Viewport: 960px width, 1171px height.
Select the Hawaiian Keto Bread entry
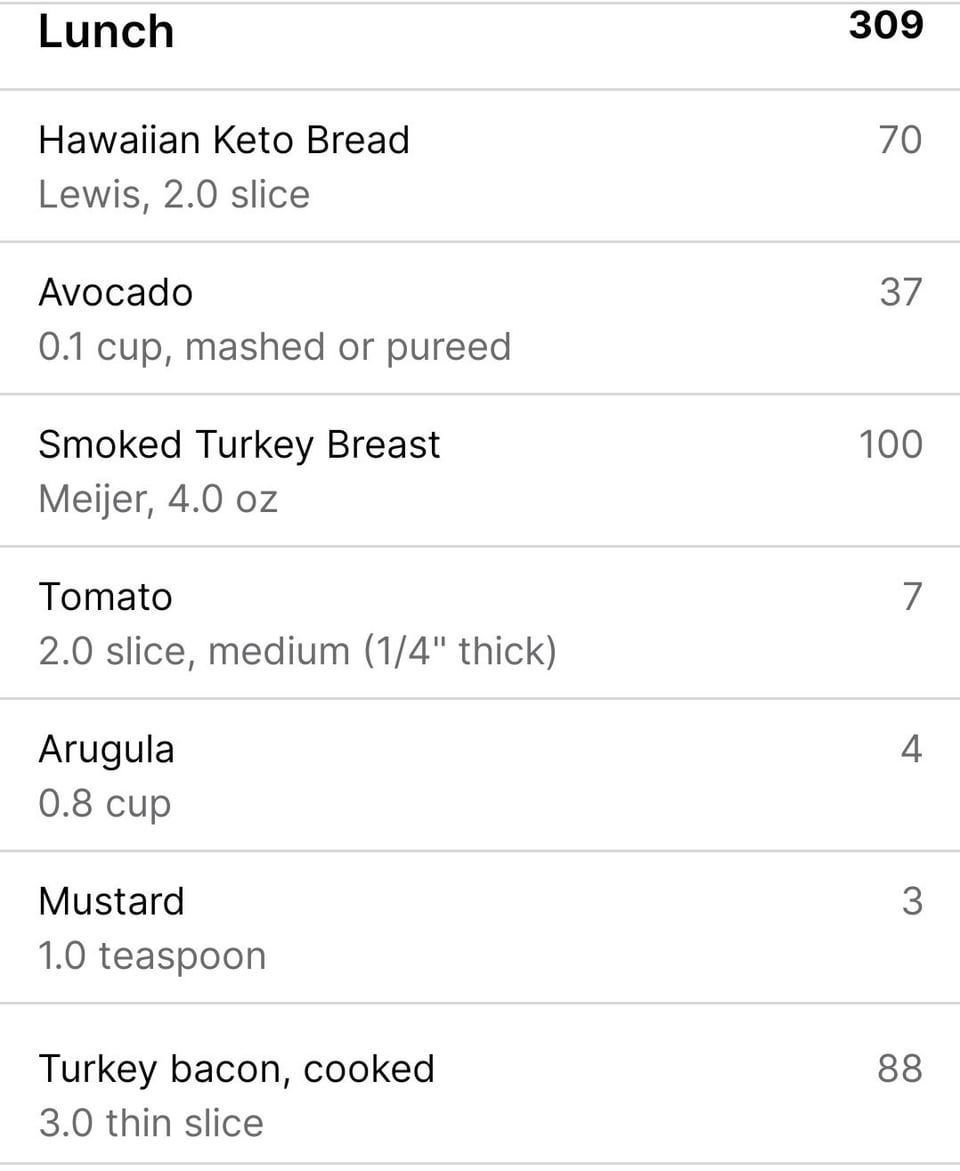(x=480, y=166)
